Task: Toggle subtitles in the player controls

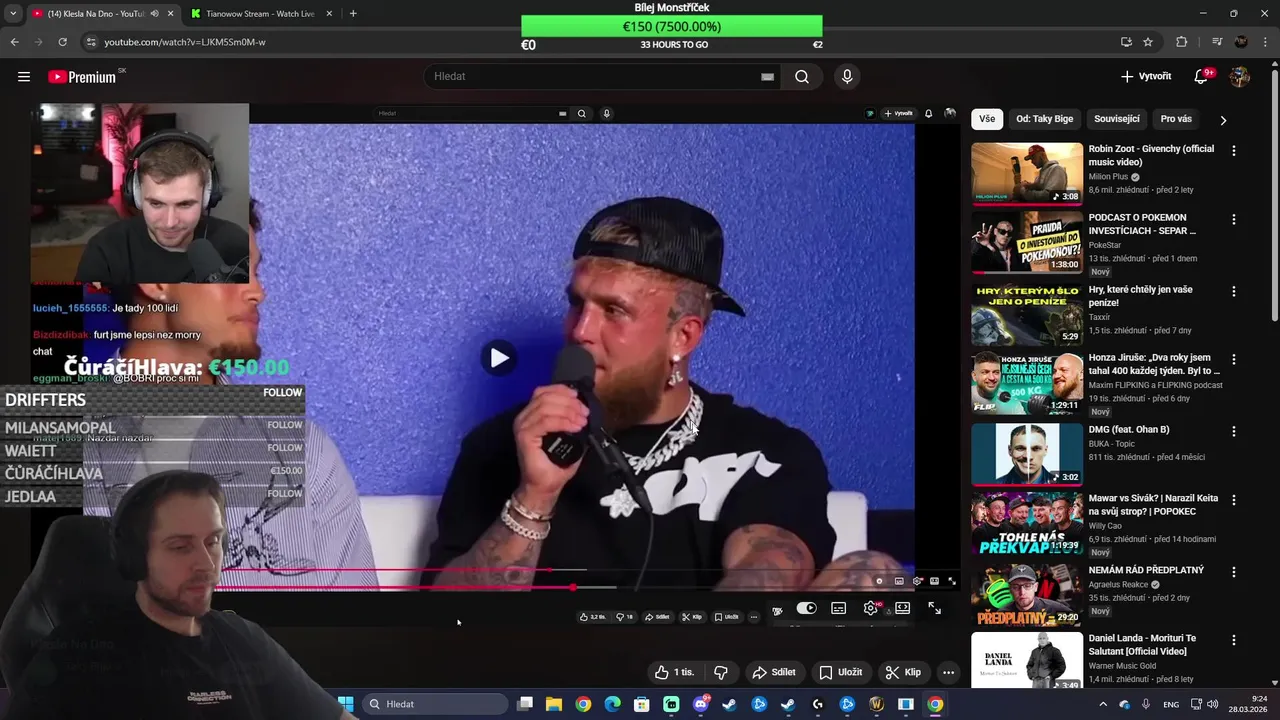Action: [x=839, y=608]
